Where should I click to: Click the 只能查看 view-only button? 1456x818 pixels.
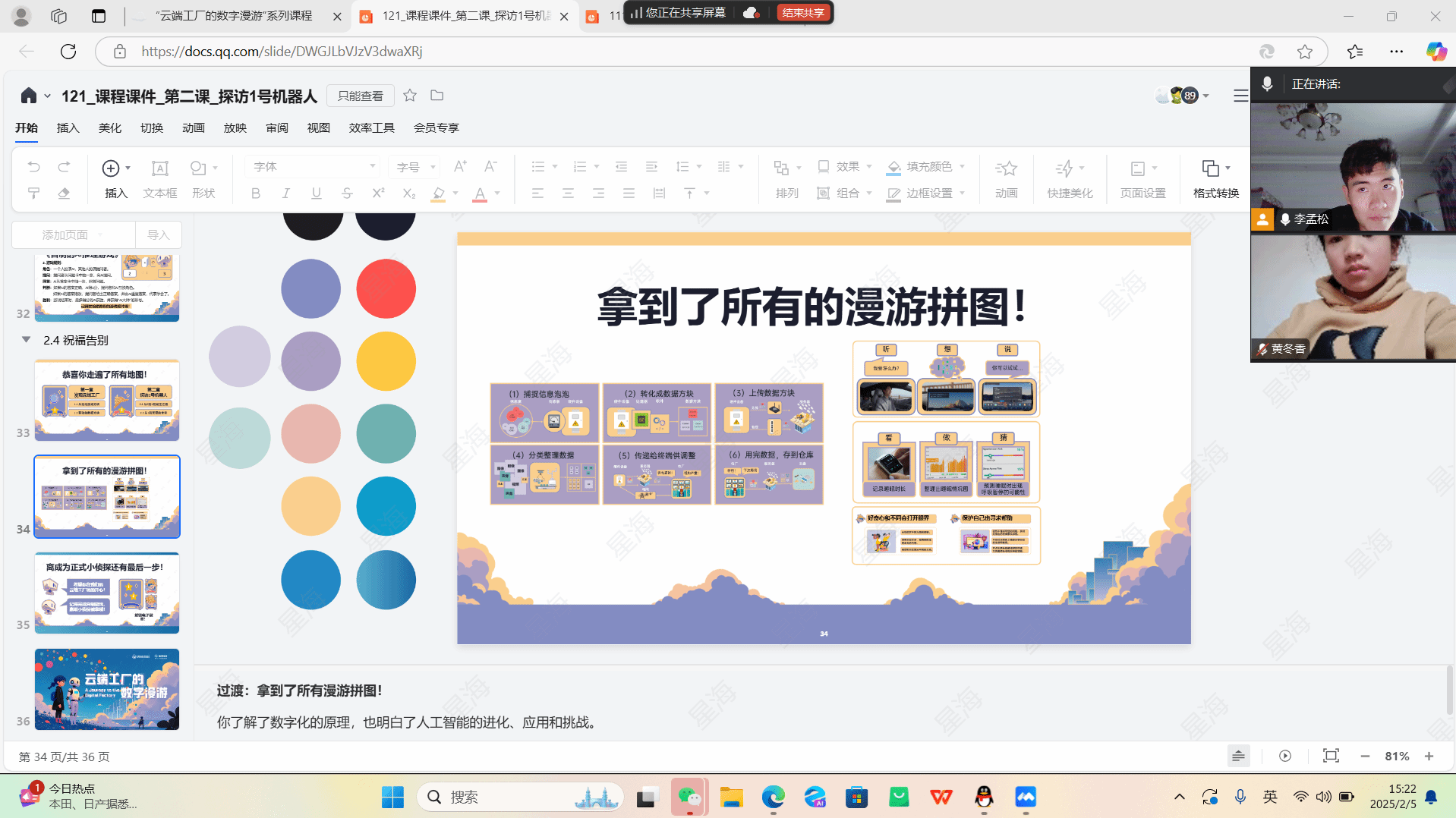361,96
